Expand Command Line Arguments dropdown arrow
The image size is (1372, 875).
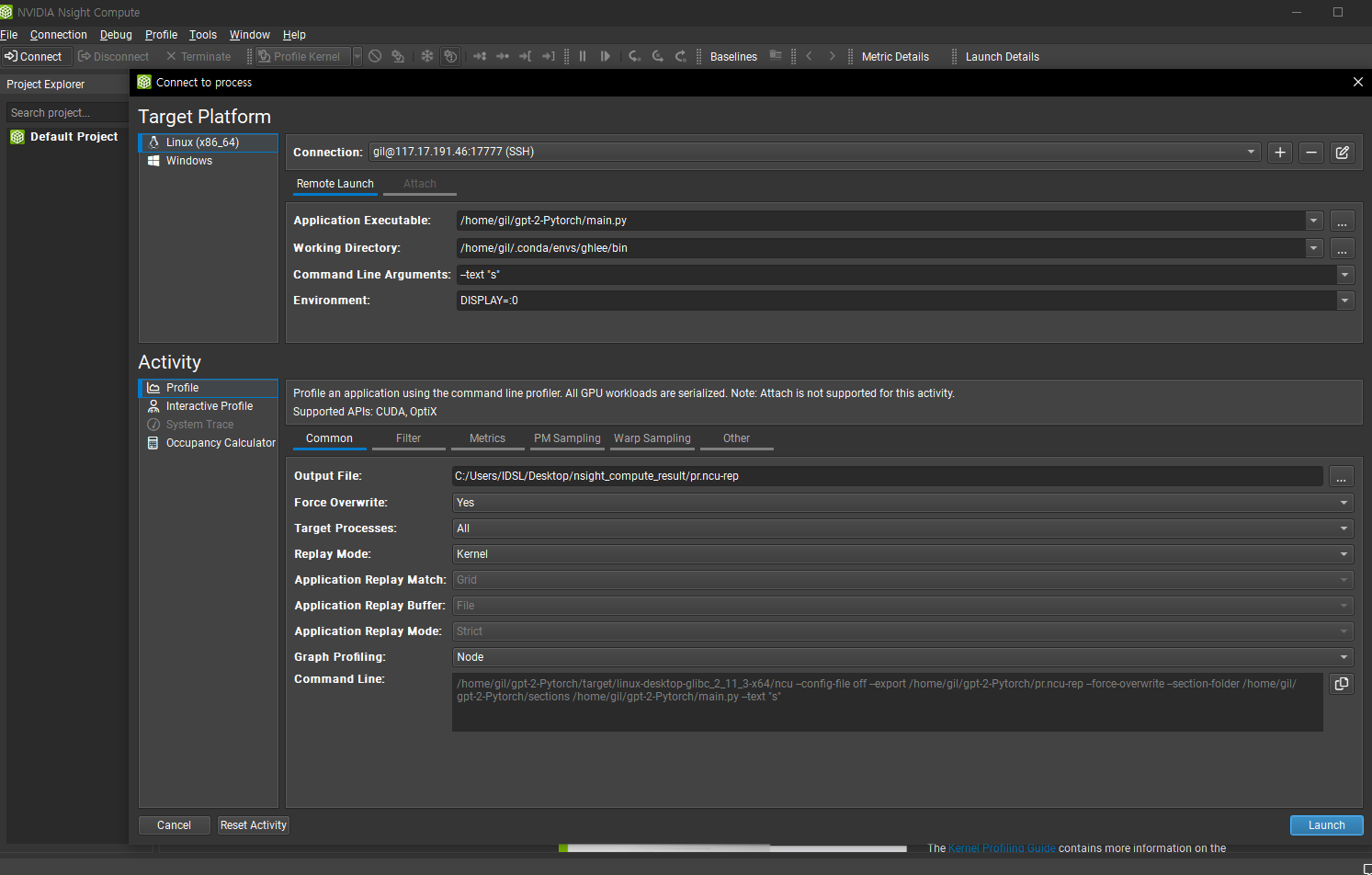(1345, 275)
